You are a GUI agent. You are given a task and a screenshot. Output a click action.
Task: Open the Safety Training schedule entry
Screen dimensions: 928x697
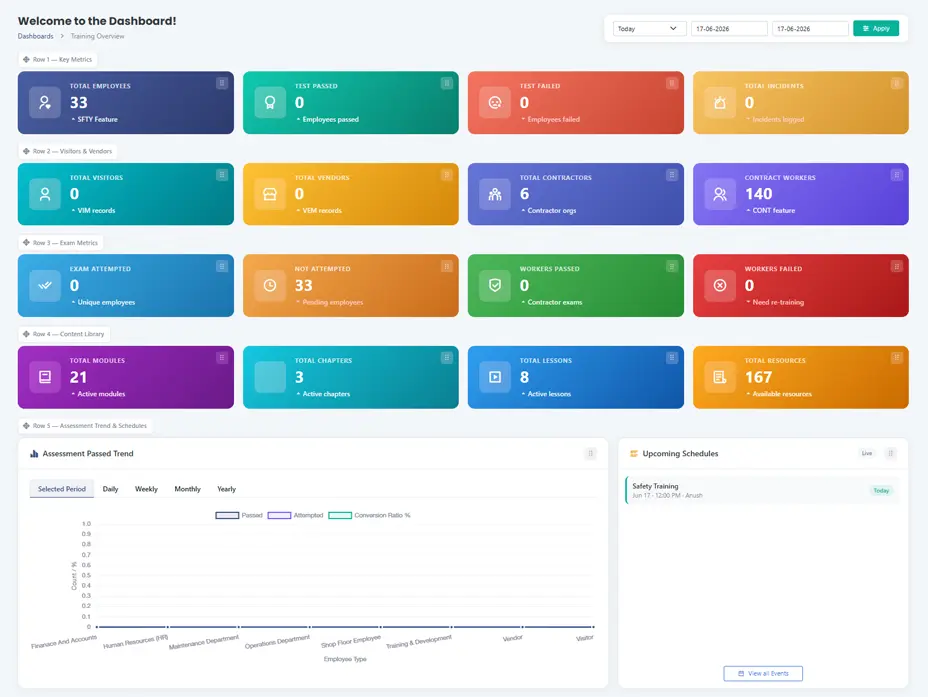click(762, 491)
